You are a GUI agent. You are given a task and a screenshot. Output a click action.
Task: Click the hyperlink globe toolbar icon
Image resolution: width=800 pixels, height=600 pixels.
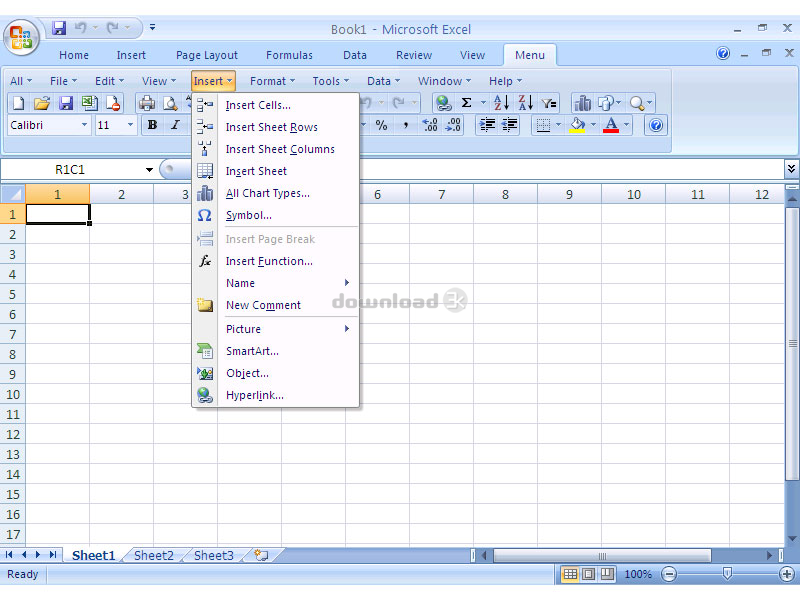coord(443,104)
